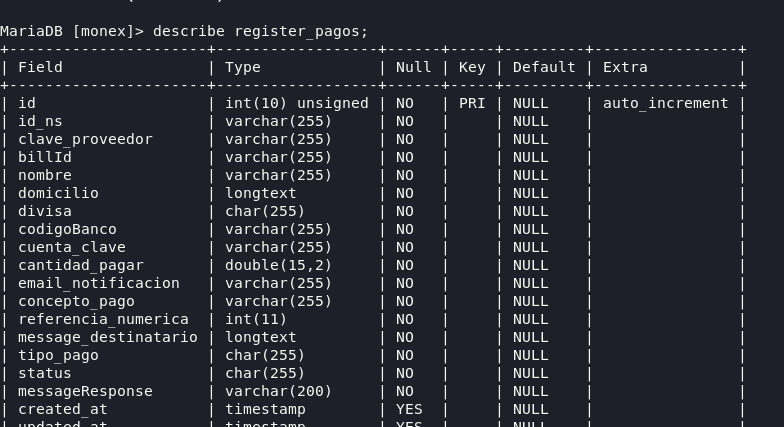Click the Type column header
The height and width of the screenshot is (427, 784).
point(243,68)
